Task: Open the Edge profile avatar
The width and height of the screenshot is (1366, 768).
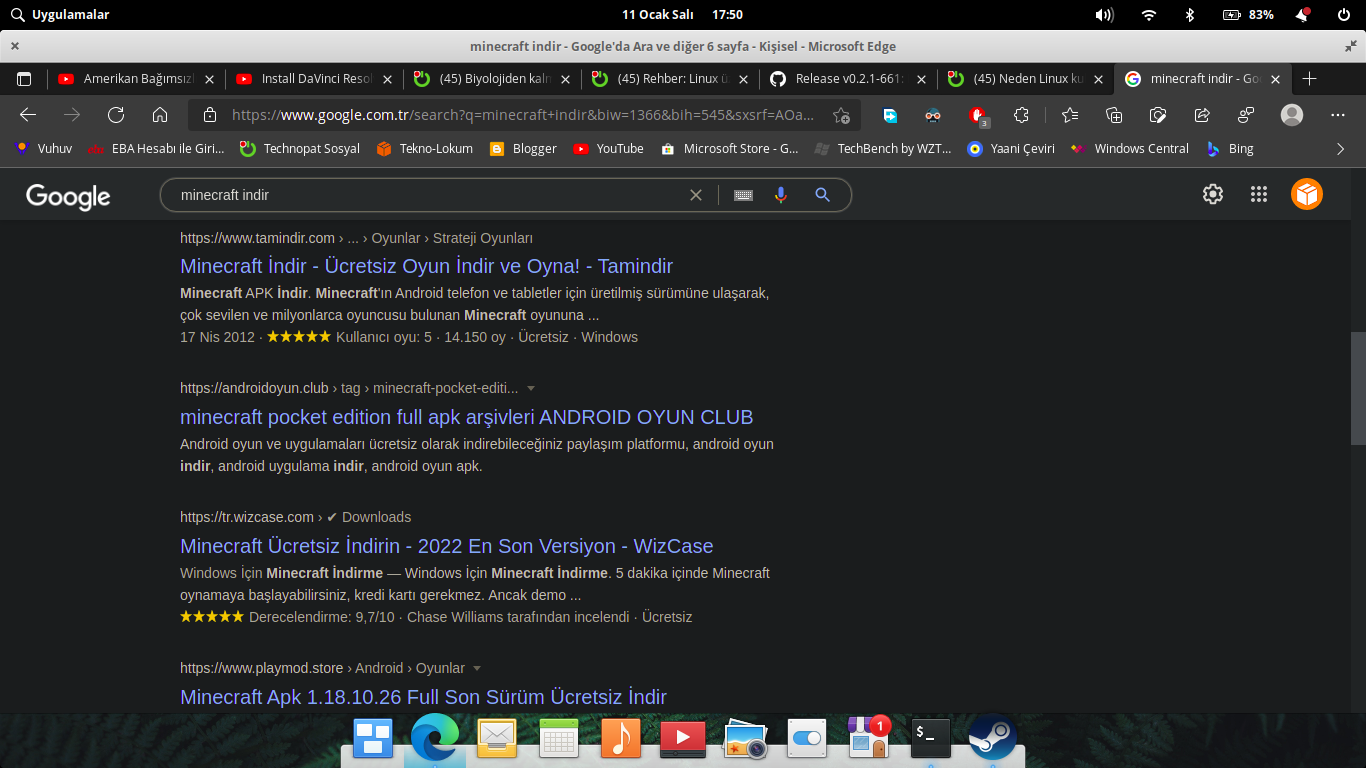Action: click(x=1292, y=115)
